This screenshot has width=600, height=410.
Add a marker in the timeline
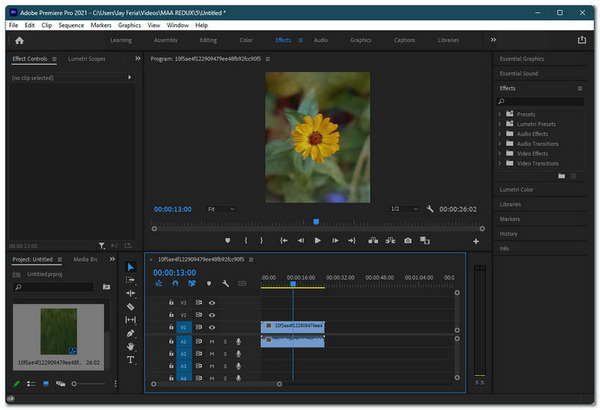point(209,284)
